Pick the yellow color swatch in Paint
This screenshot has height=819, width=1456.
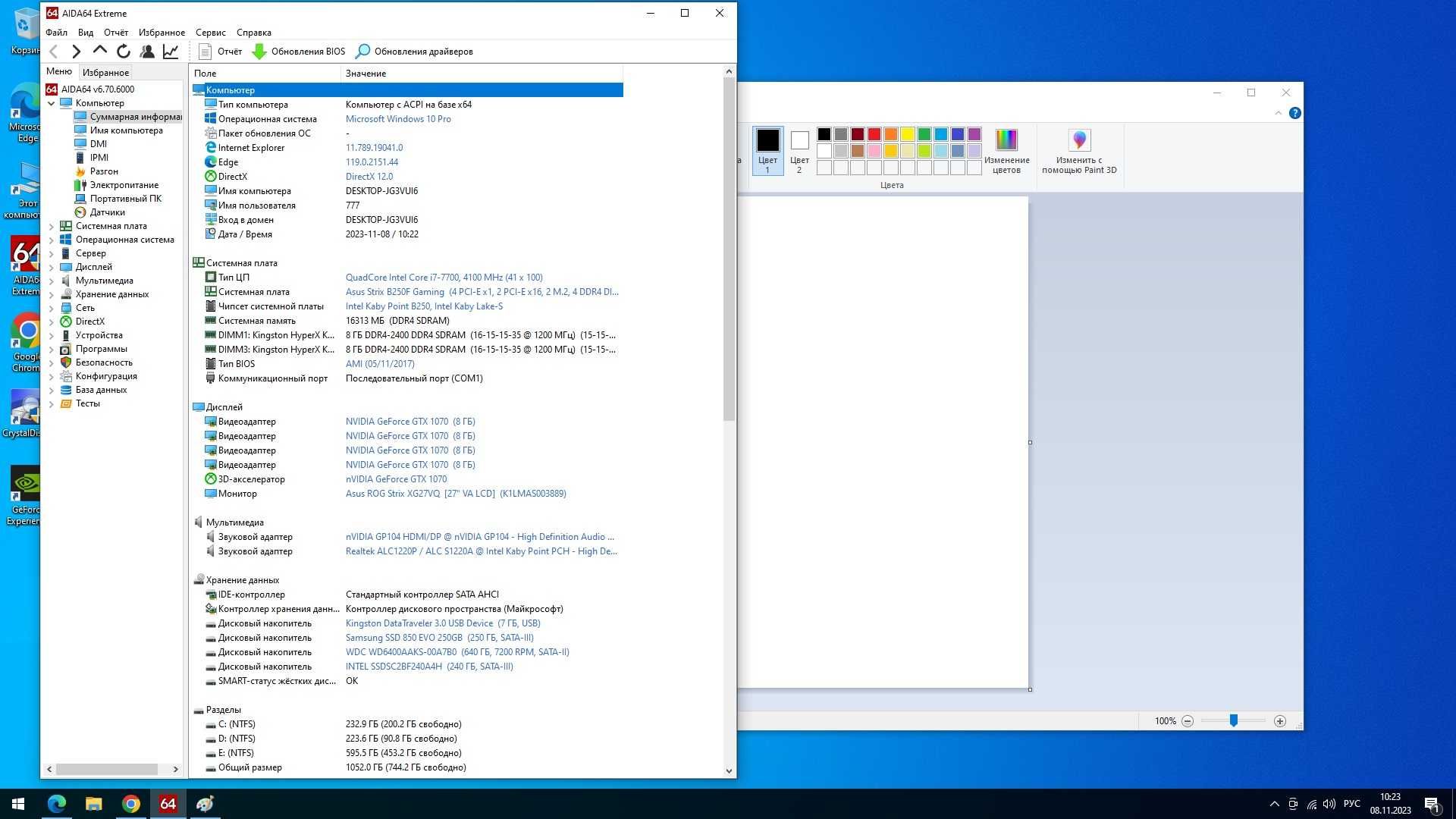907,134
